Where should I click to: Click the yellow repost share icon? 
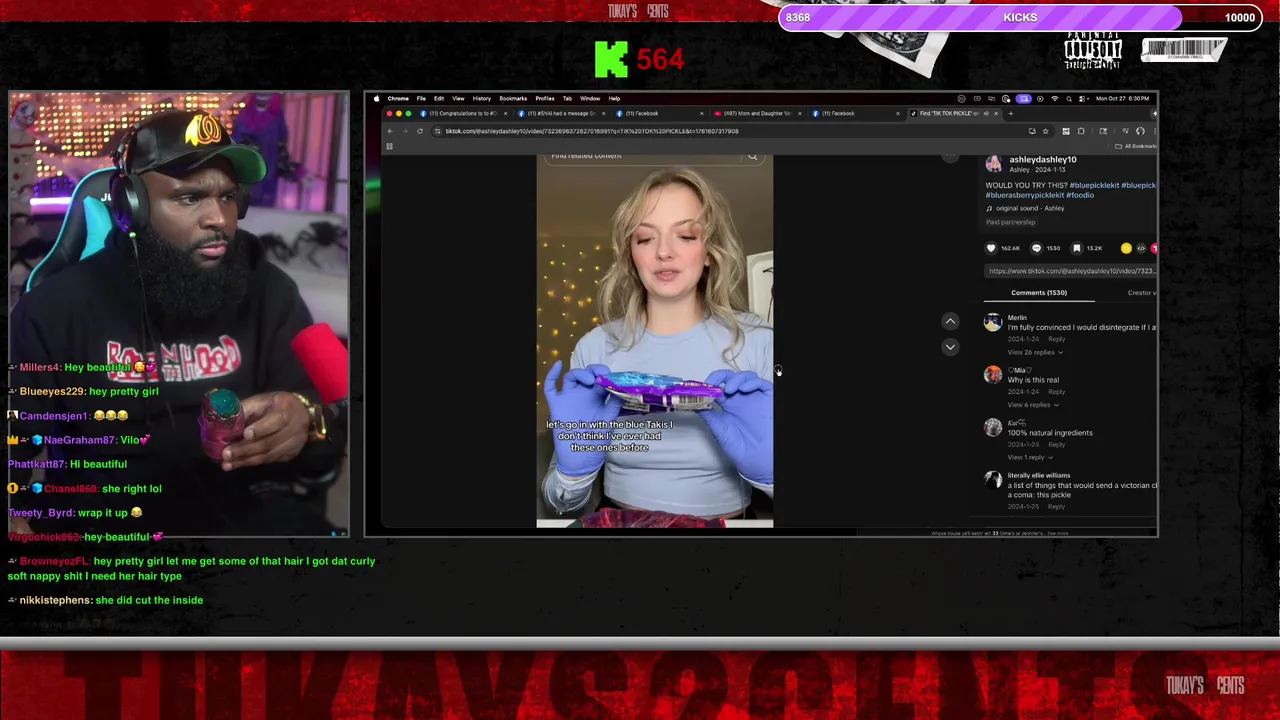tap(1126, 248)
